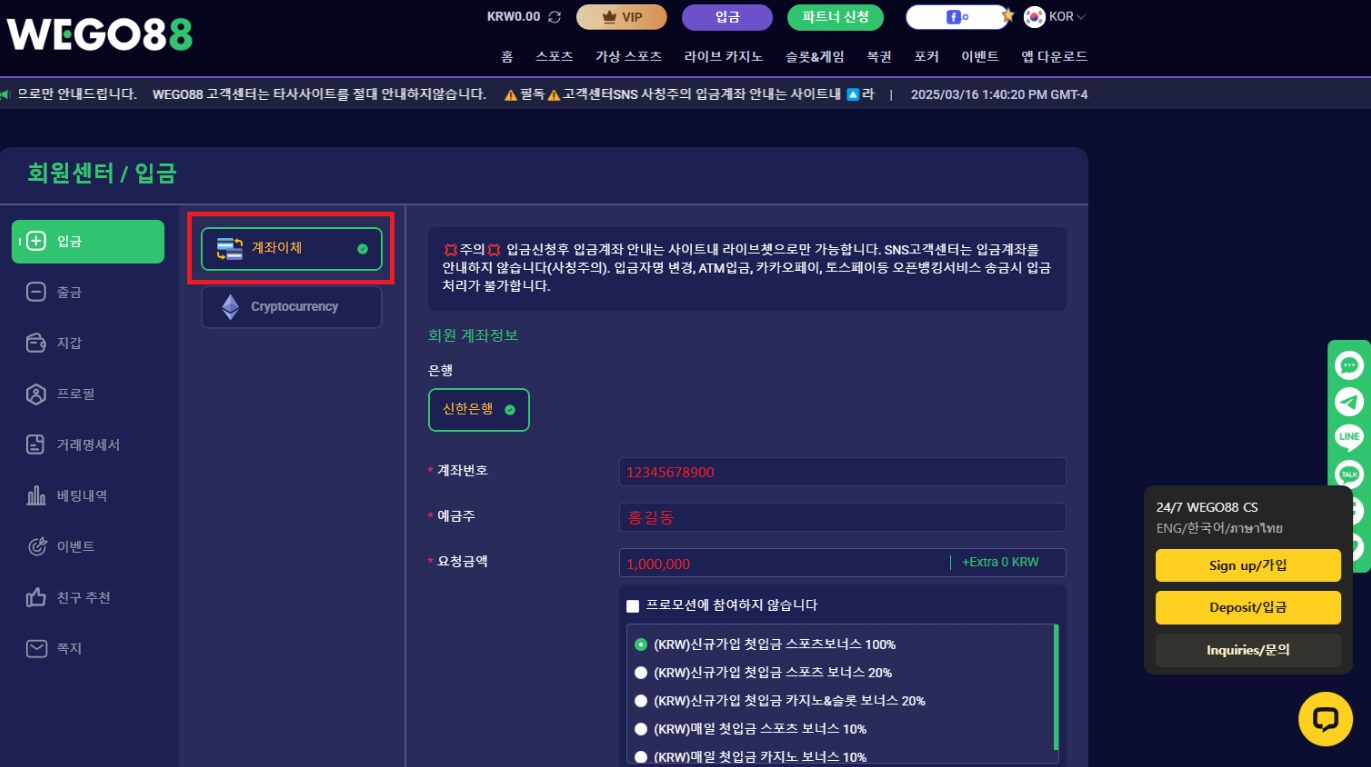This screenshot has height=767, width=1371.
Task: Open the 이벤트 top menu item
Action: [x=979, y=57]
